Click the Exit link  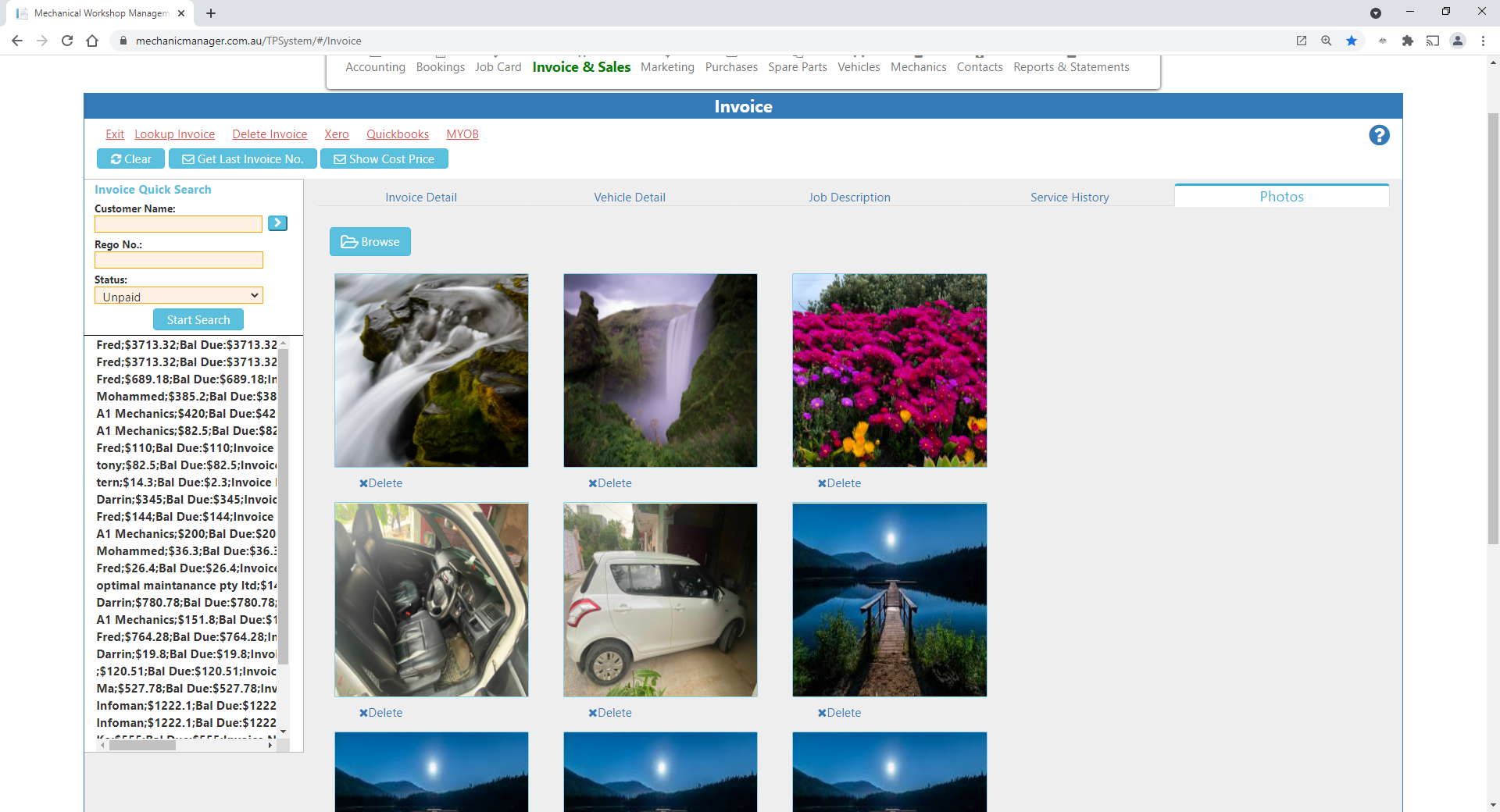coord(115,134)
